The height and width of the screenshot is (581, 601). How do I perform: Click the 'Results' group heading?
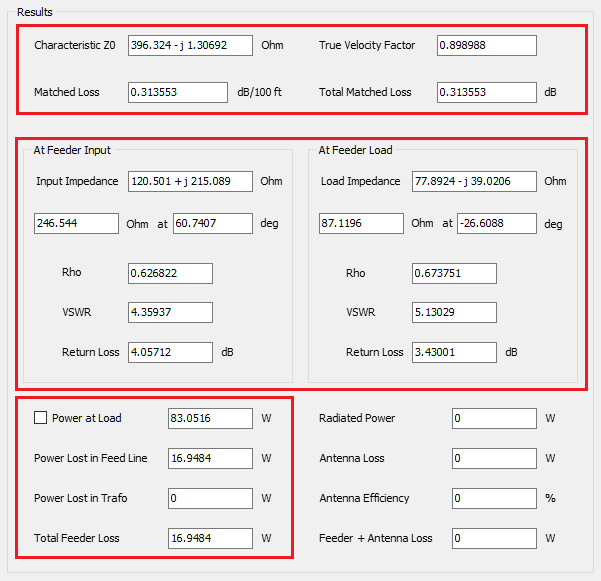(34, 12)
